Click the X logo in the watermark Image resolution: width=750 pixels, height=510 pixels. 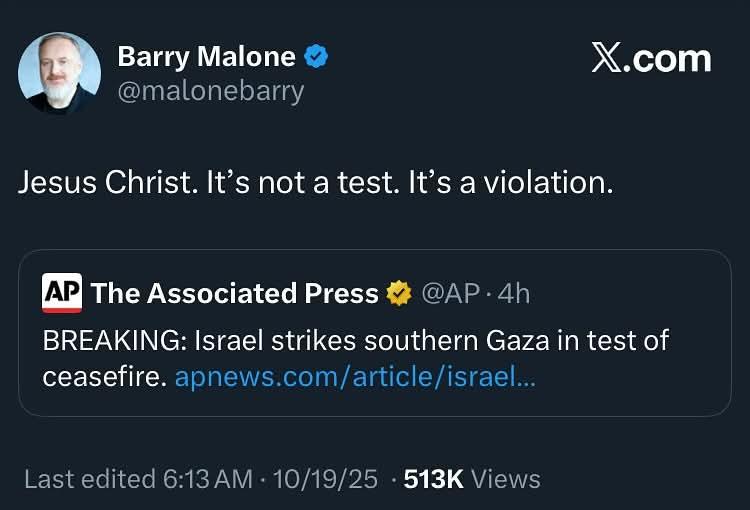click(607, 58)
